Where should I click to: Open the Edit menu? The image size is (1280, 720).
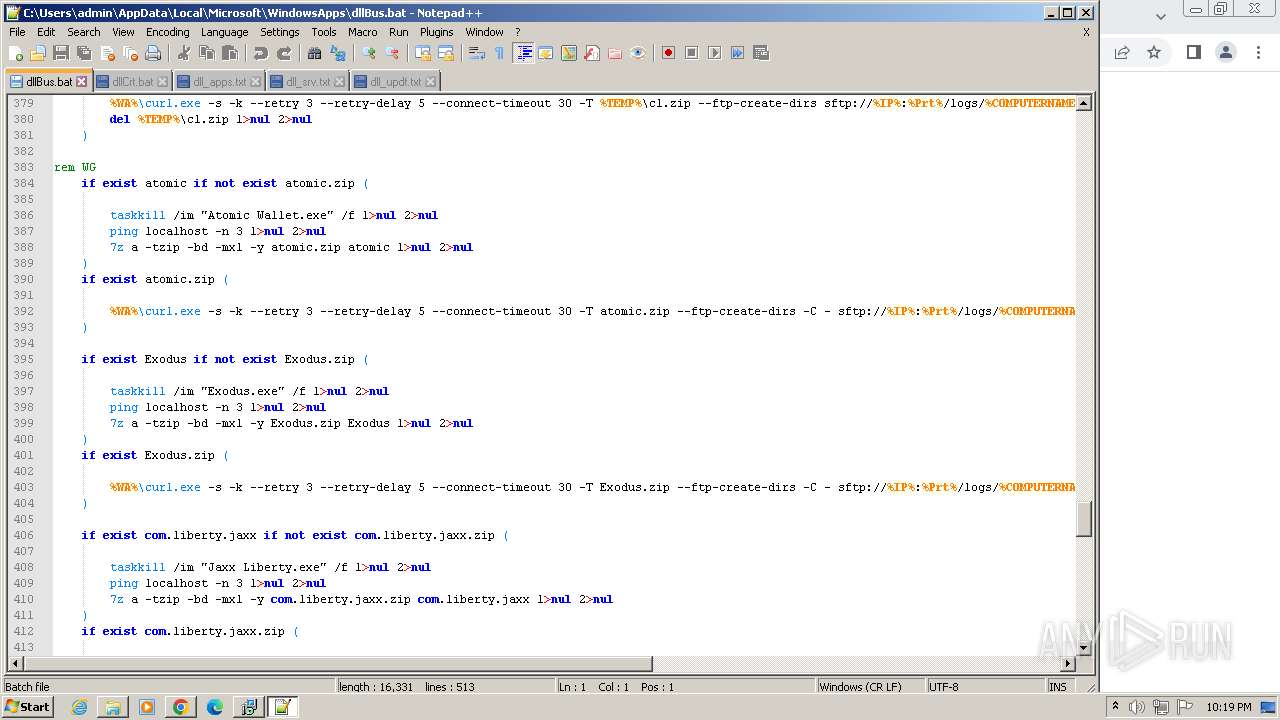click(x=46, y=32)
